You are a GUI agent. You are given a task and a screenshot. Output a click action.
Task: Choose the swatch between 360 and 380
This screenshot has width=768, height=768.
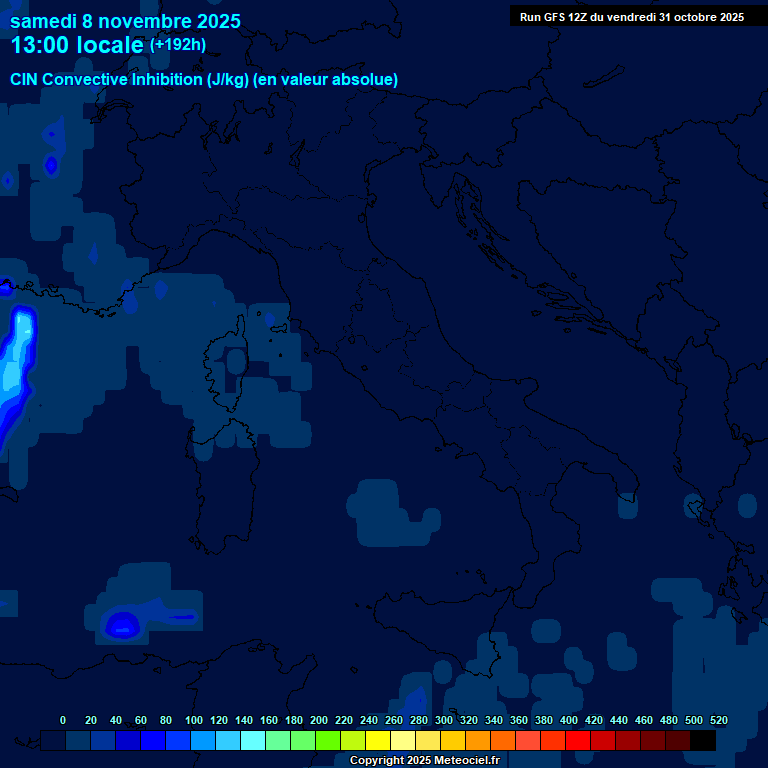point(528,740)
